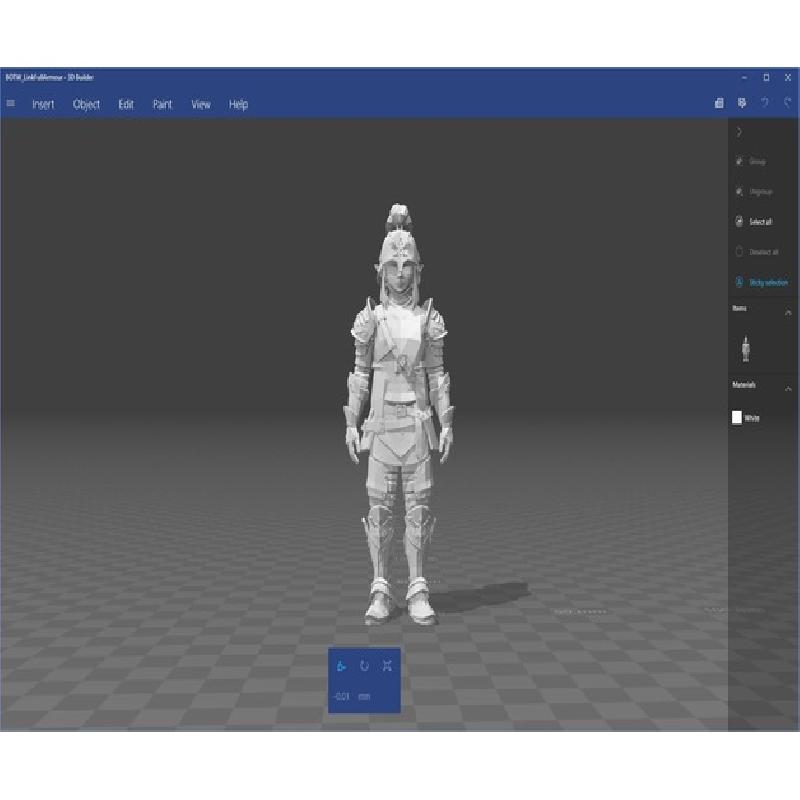Open the hamburger menu
The image size is (800, 800).
11,104
